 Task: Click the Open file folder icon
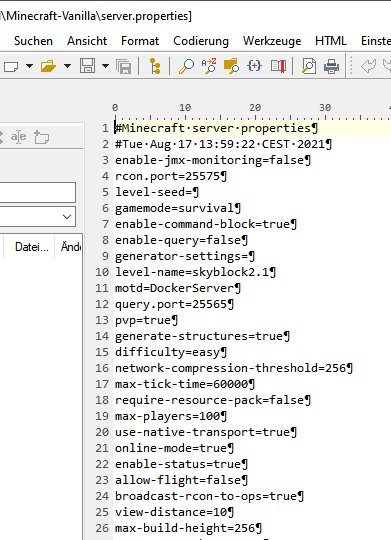pyautogui.click(x=48, y=66)
